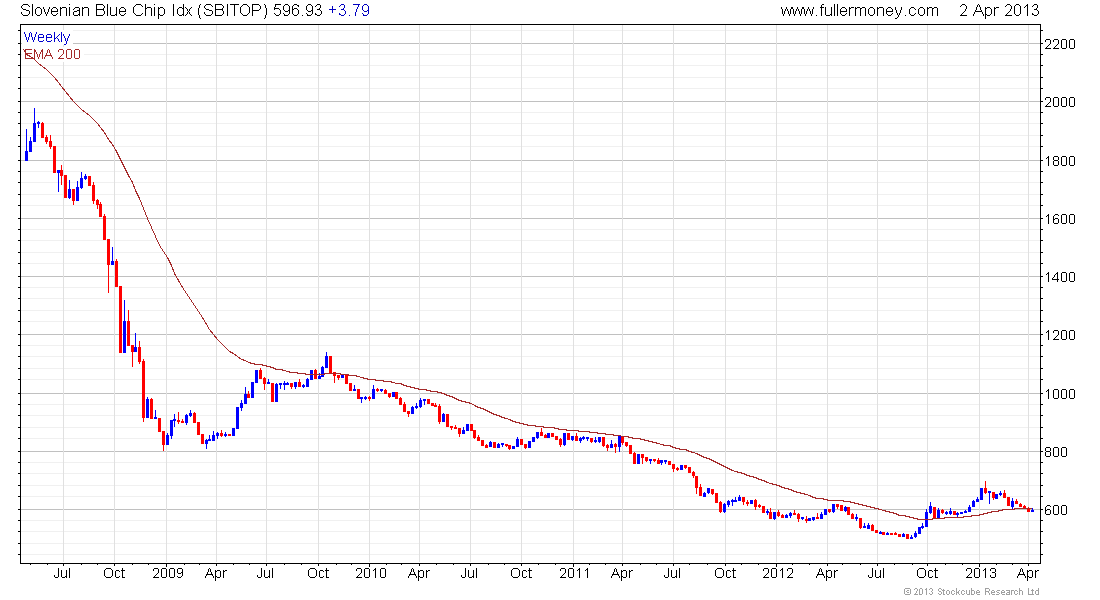Click the index value 596.93
The width and height of the screenshot is (1100, 600).
298,11
